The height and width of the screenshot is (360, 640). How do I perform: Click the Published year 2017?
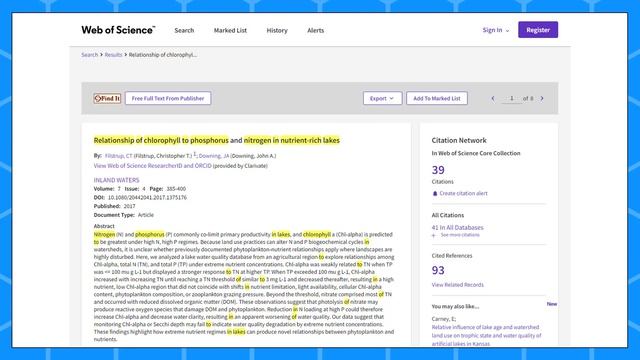[129, 206]
